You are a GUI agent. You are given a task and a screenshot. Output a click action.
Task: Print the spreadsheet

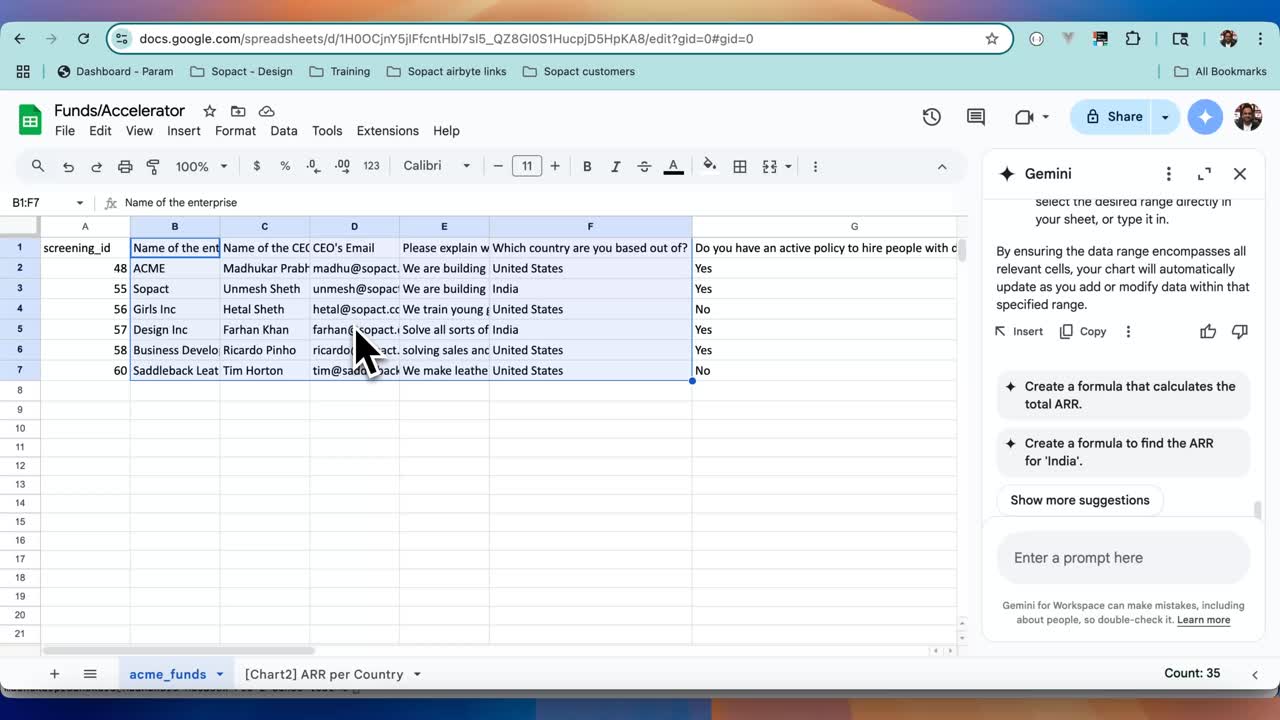[x=125, y=166]
